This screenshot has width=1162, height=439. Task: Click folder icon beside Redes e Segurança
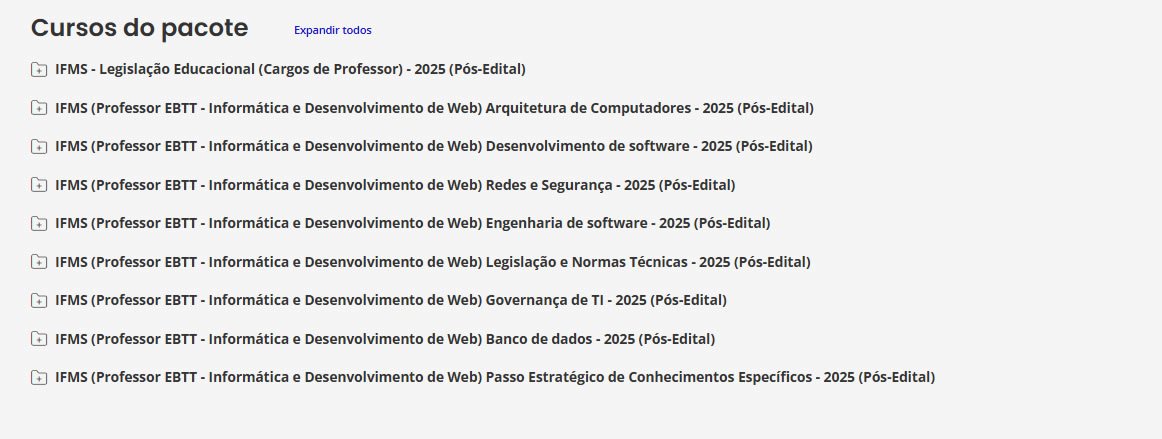click(x=39, y=185)
